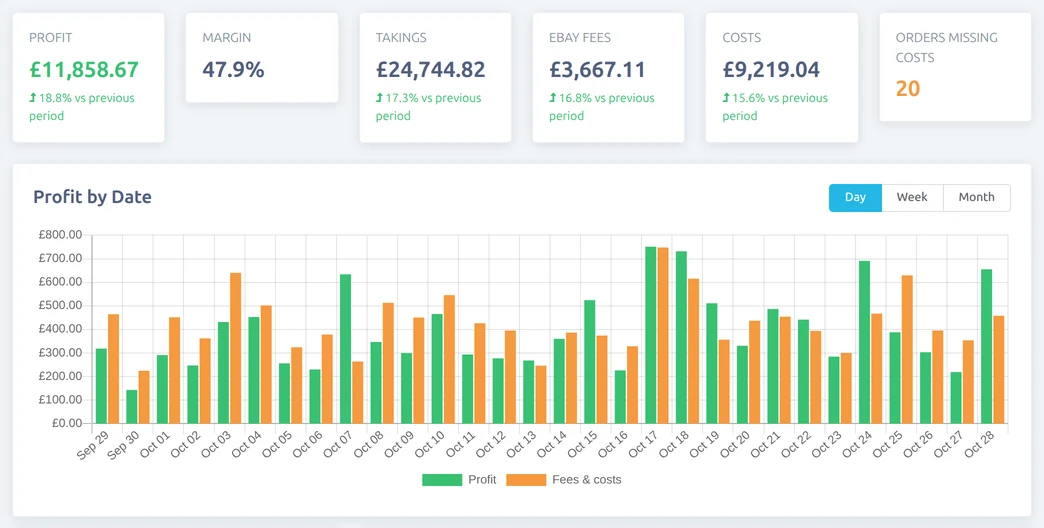Viewport: 1044px width, 528px height.
Task: Click the £0.00 axis label
Action: [x=67, y=423]
